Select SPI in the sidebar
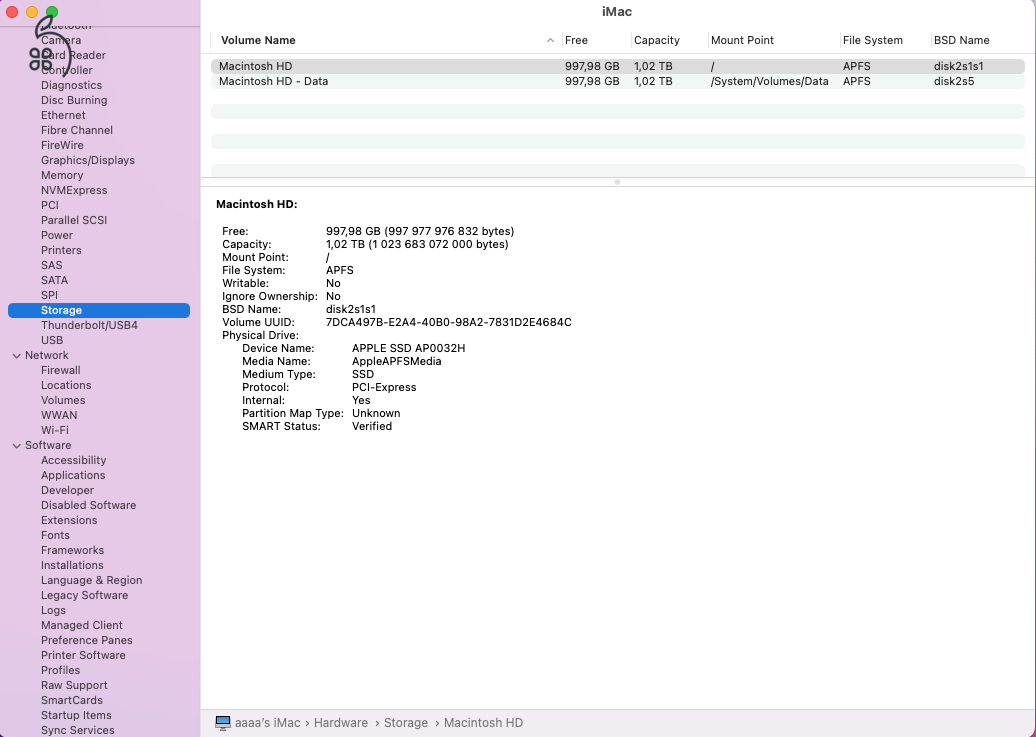This screenshot has height=737, width=1036. [50, 295]
